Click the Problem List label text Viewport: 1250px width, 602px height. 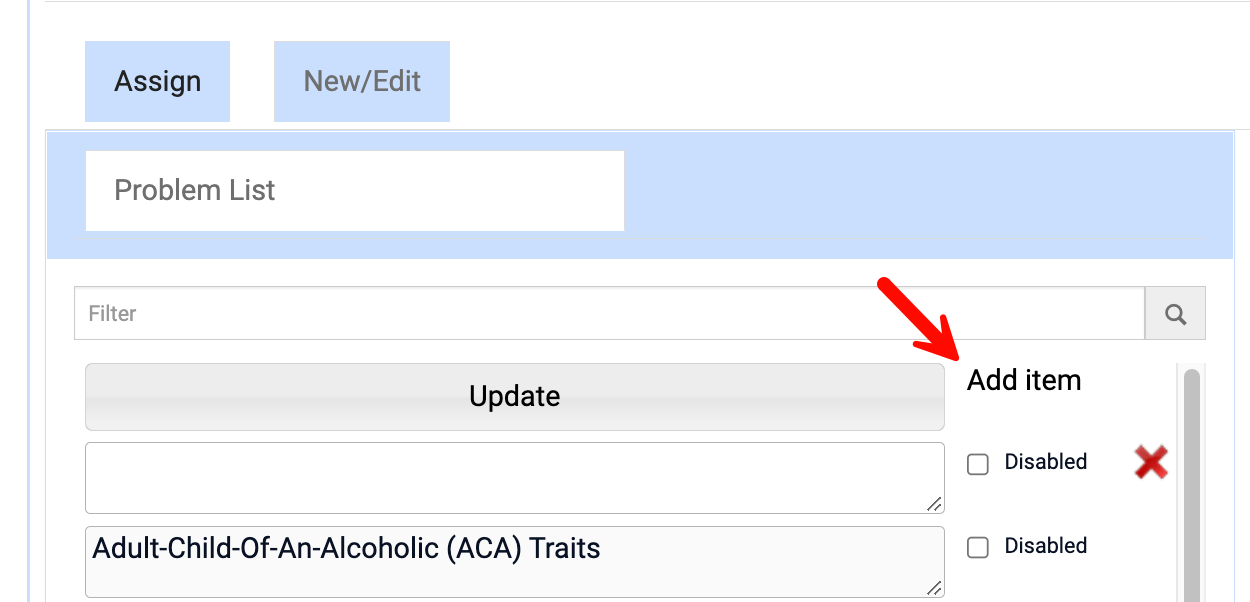(x=195, y=191)
